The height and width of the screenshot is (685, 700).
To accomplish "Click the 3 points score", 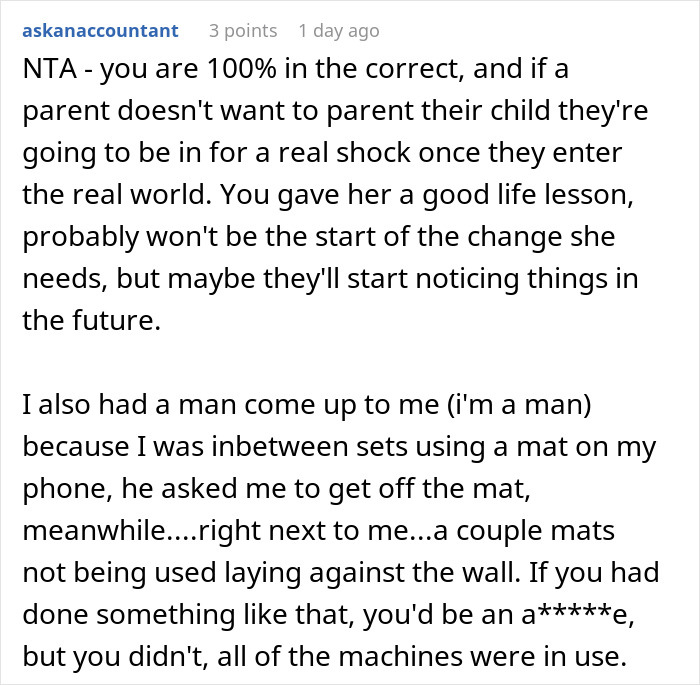I will (242, 31).
